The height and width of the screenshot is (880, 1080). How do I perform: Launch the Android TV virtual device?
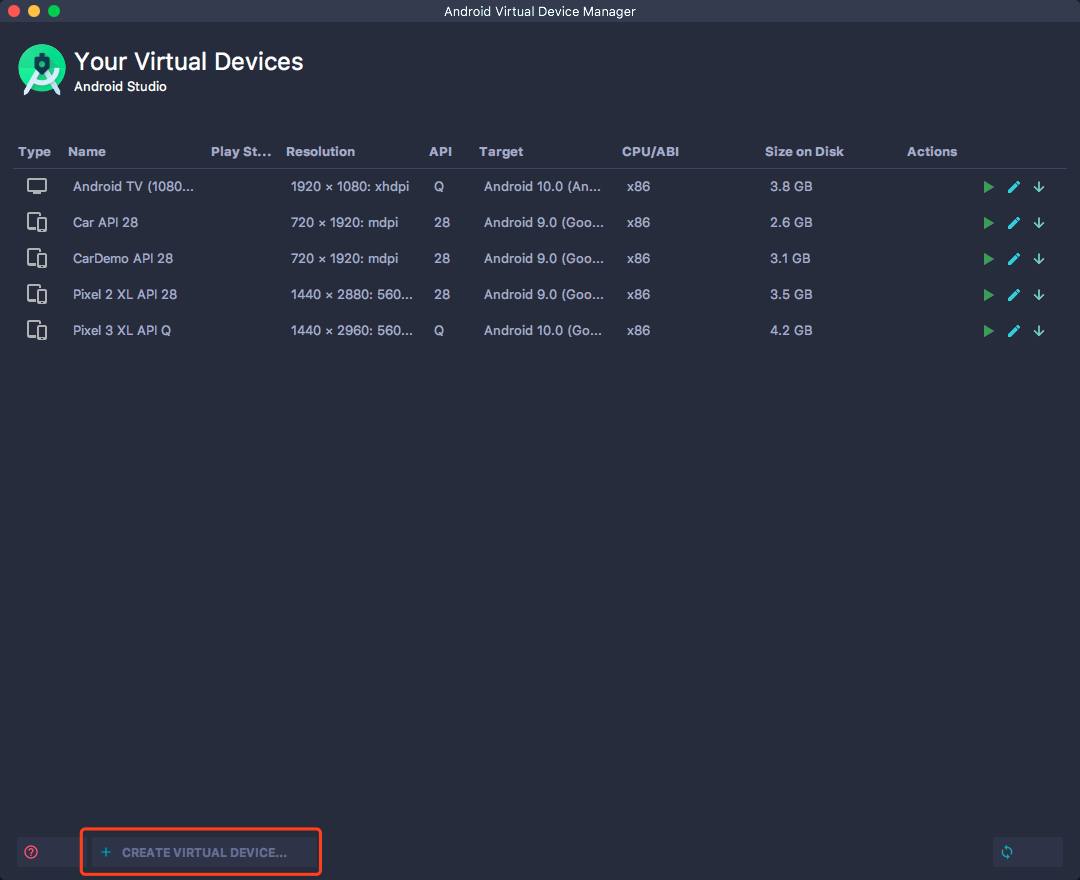tap(988, 187)
